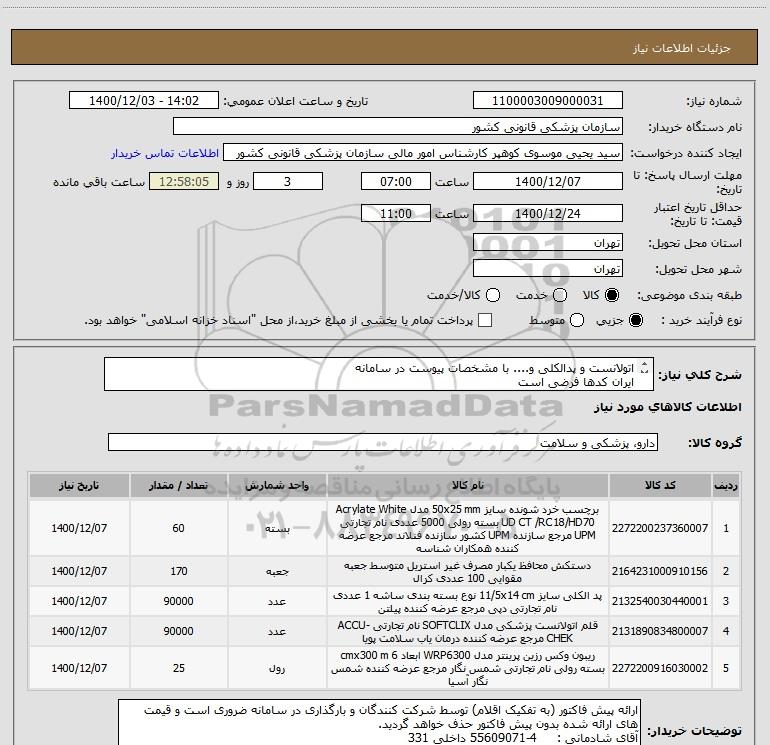Click the ریبون وکس رزین WRP6300 item name
The image size is (770, 745).
pyautogui.click(x=468, y=668)
